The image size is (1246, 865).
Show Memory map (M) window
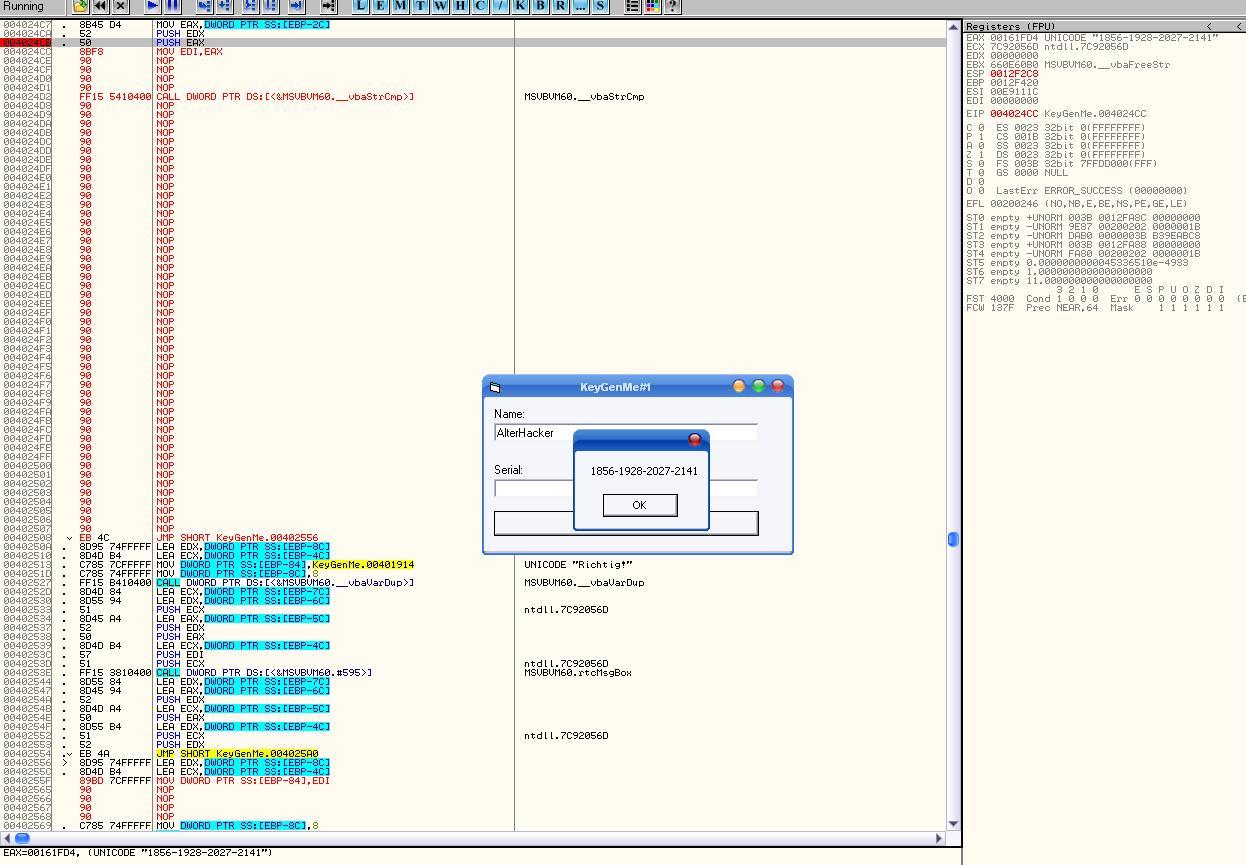point(400,6)
